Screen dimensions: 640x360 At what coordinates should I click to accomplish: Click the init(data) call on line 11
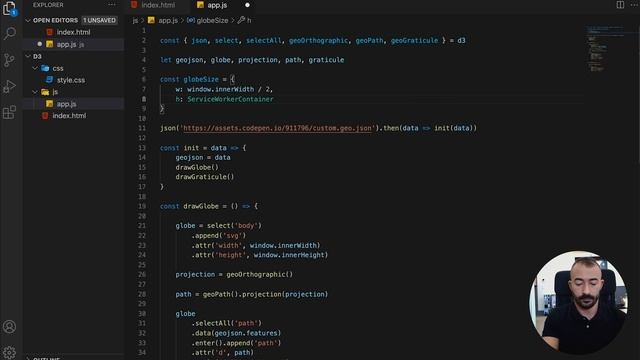tap(453, 128)
